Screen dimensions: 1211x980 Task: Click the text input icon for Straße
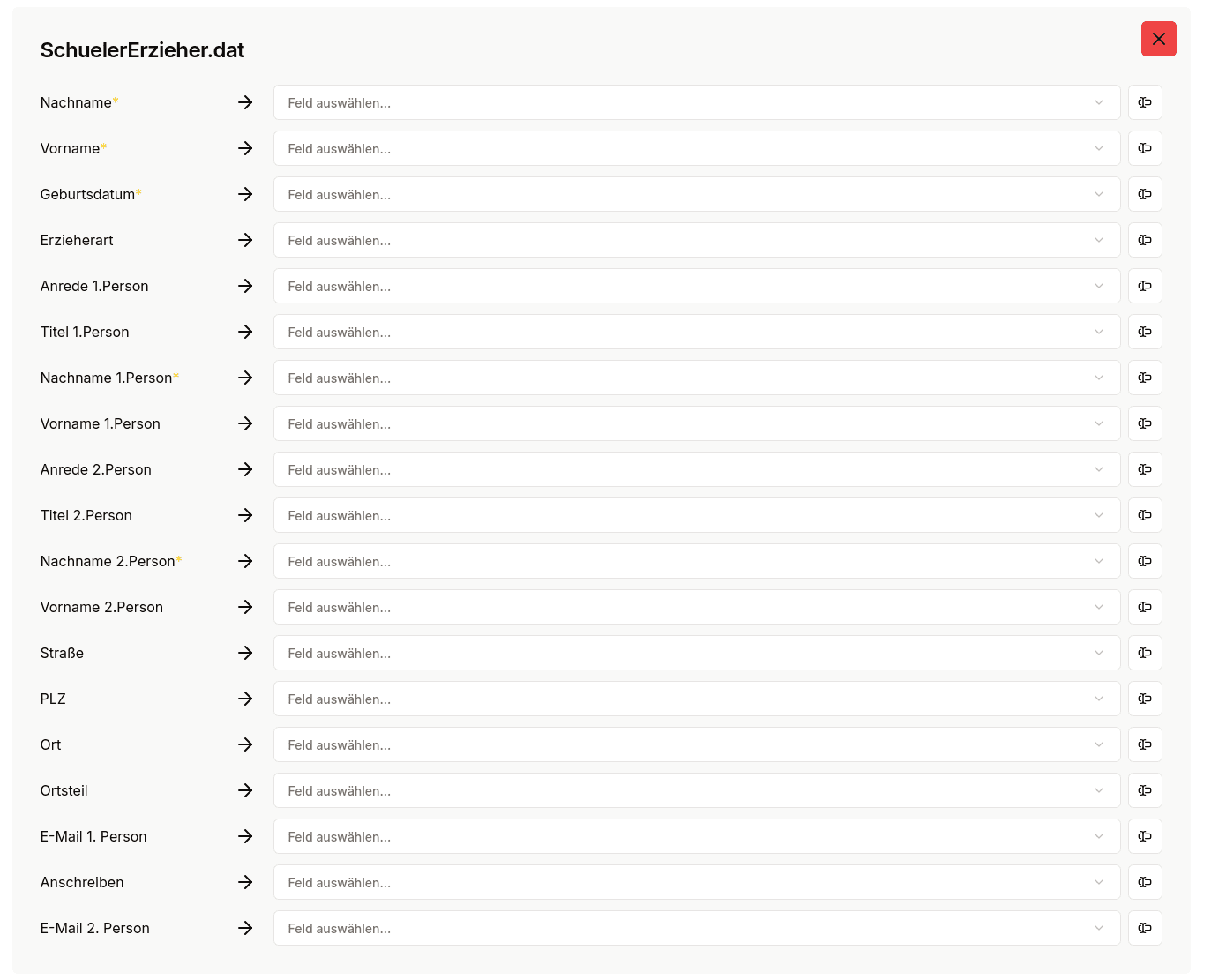point(1145,653)
